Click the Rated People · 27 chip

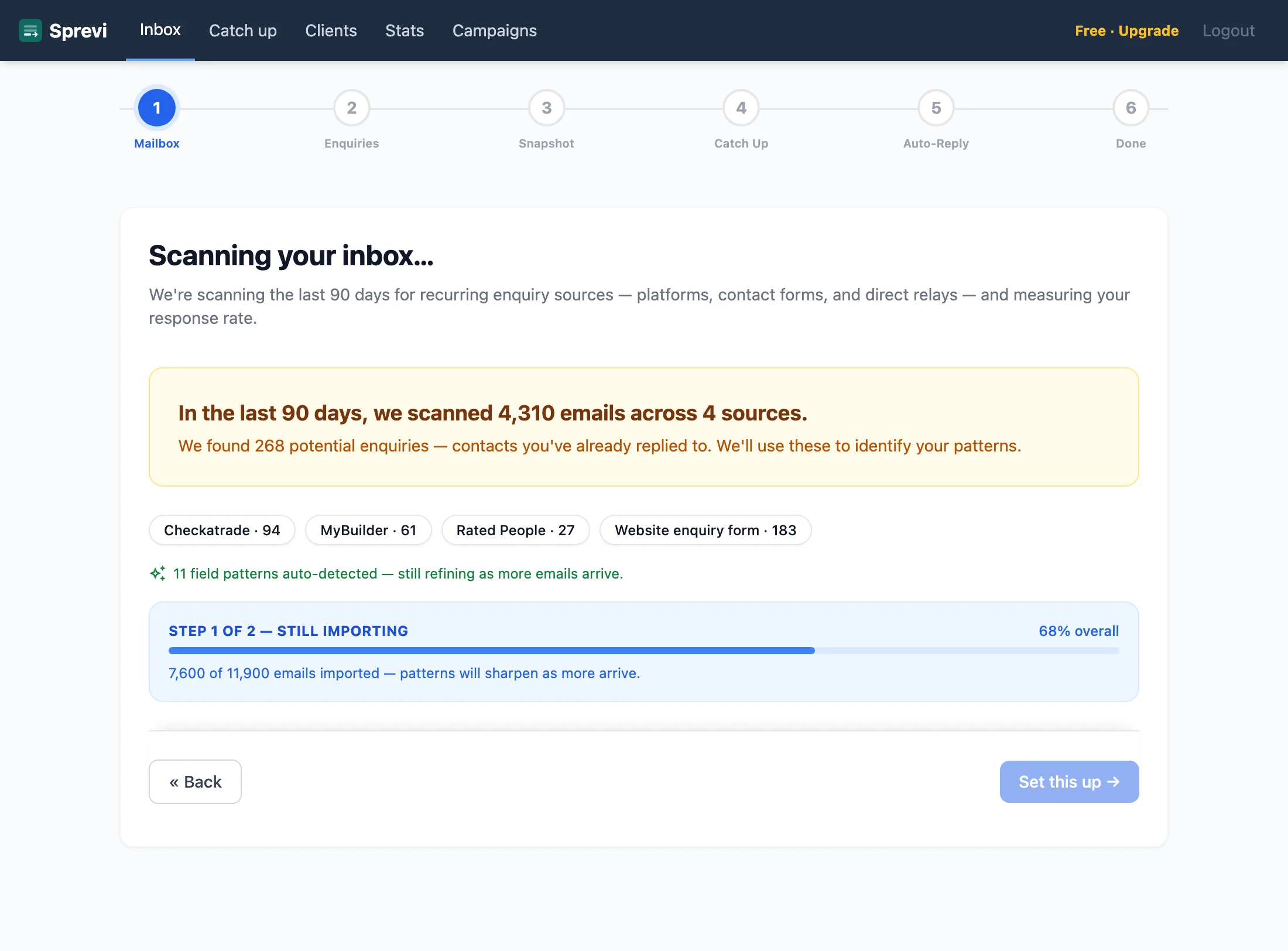(x=515, y=530)
